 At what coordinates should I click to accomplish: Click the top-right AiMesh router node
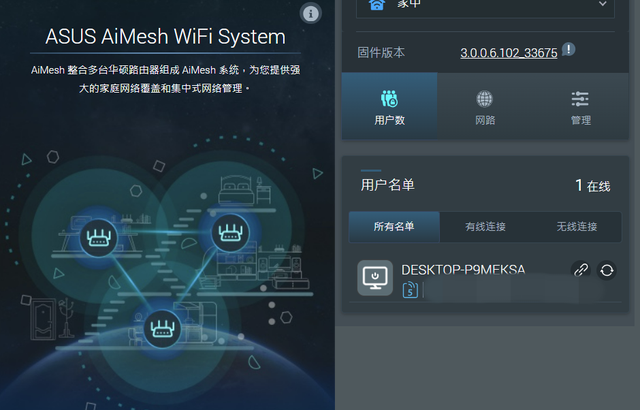tap(231, 233)
